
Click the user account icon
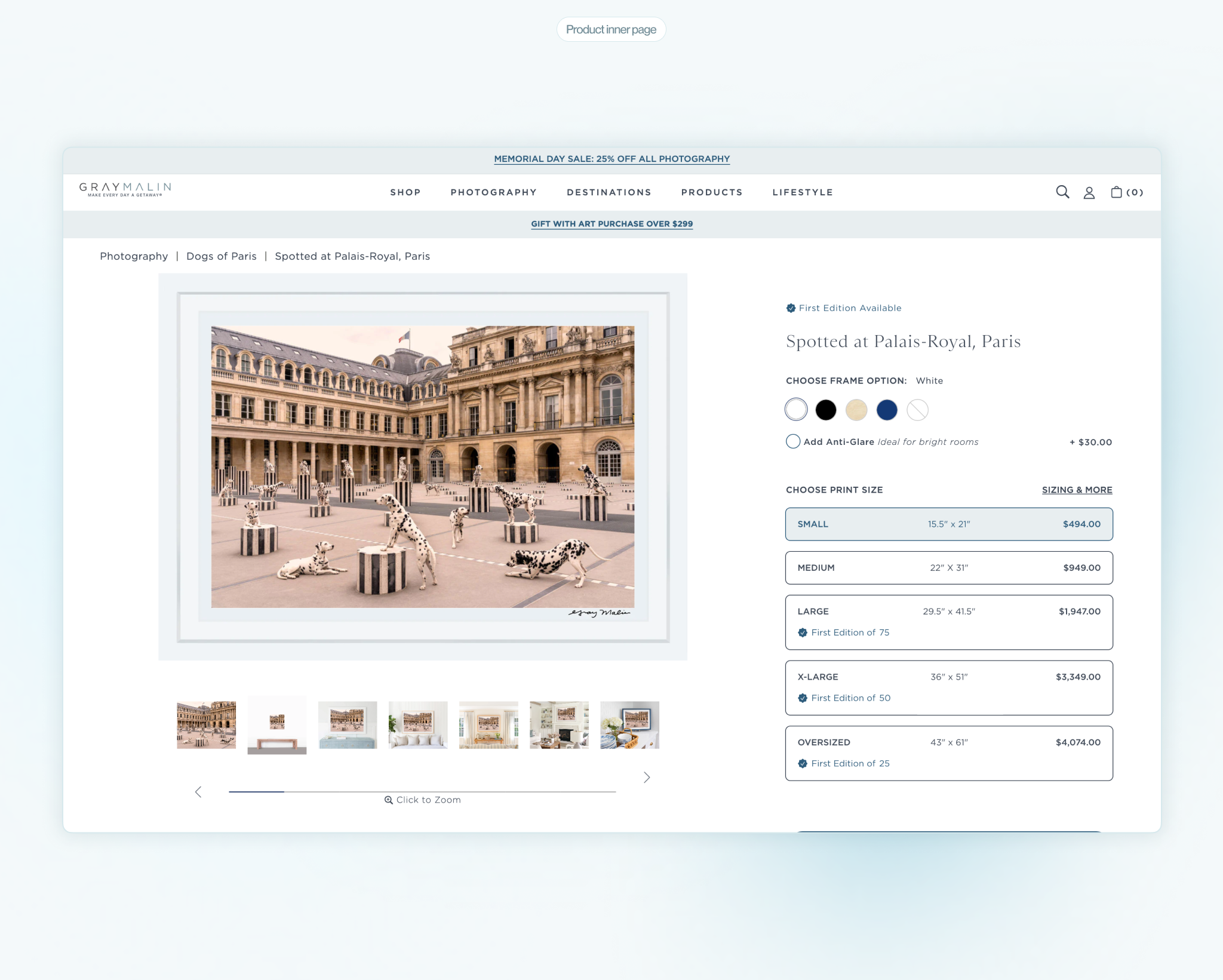tap(1089, 192)
